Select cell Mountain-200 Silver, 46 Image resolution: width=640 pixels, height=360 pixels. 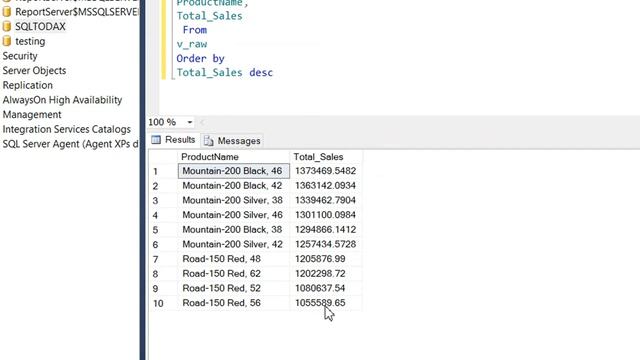click(x=233, y=215)
